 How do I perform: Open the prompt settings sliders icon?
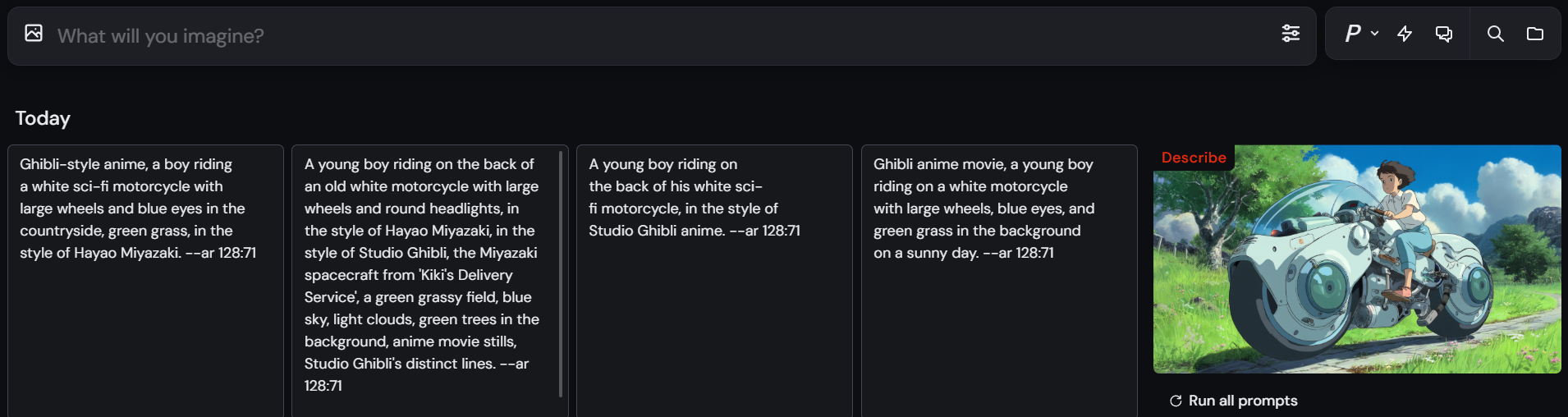(x=1291, y=34)
